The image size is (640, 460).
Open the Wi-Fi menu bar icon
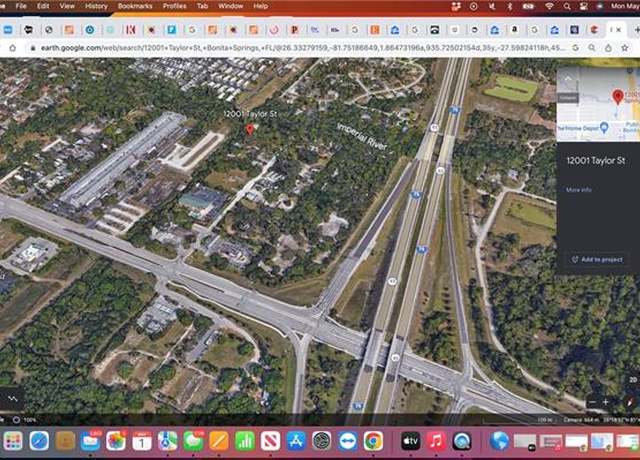(549, 6)
